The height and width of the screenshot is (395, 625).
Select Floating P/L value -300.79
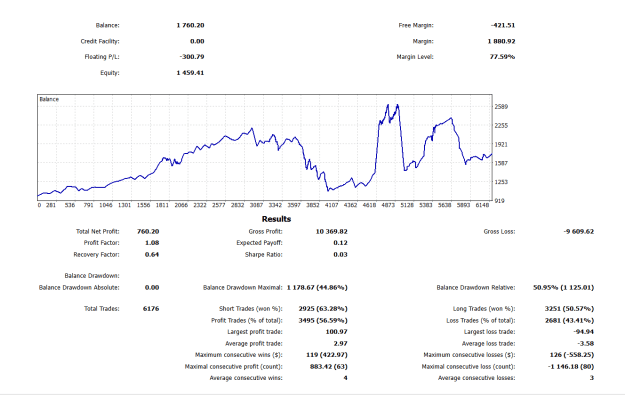192,57
